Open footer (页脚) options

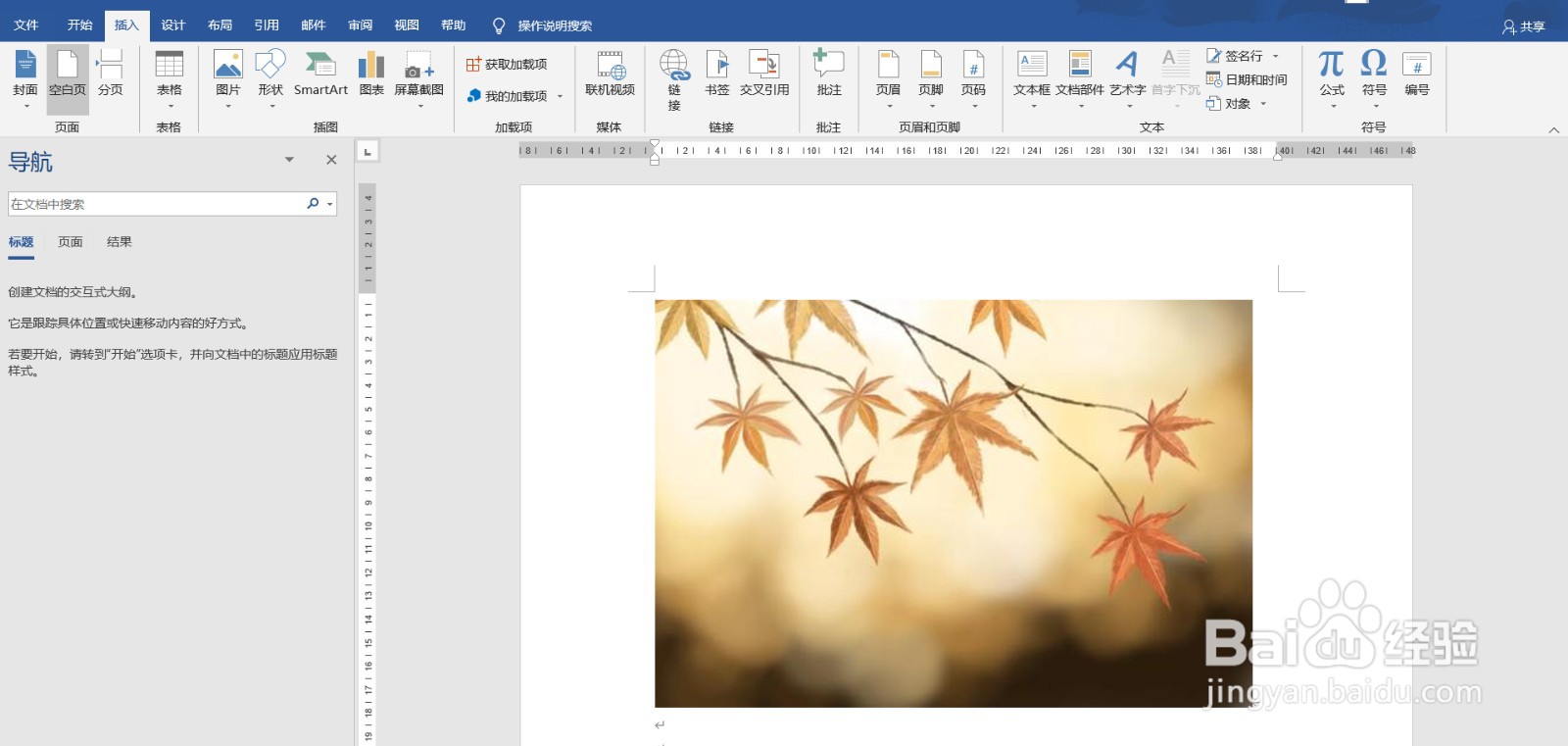tap(931, 78)
